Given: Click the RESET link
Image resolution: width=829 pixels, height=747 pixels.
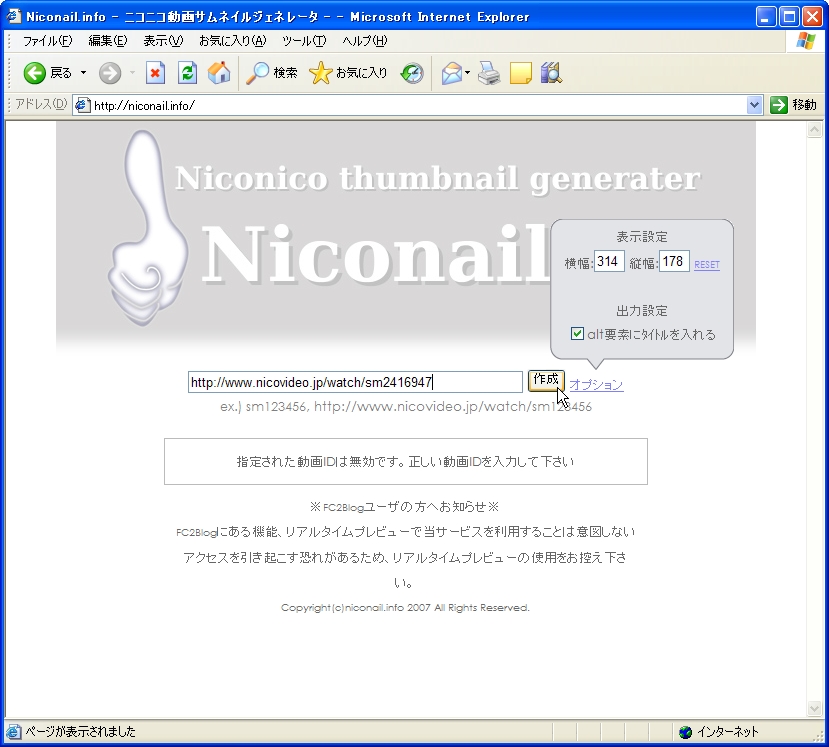Looking at the screenshot, I should [x=707, y=264].
